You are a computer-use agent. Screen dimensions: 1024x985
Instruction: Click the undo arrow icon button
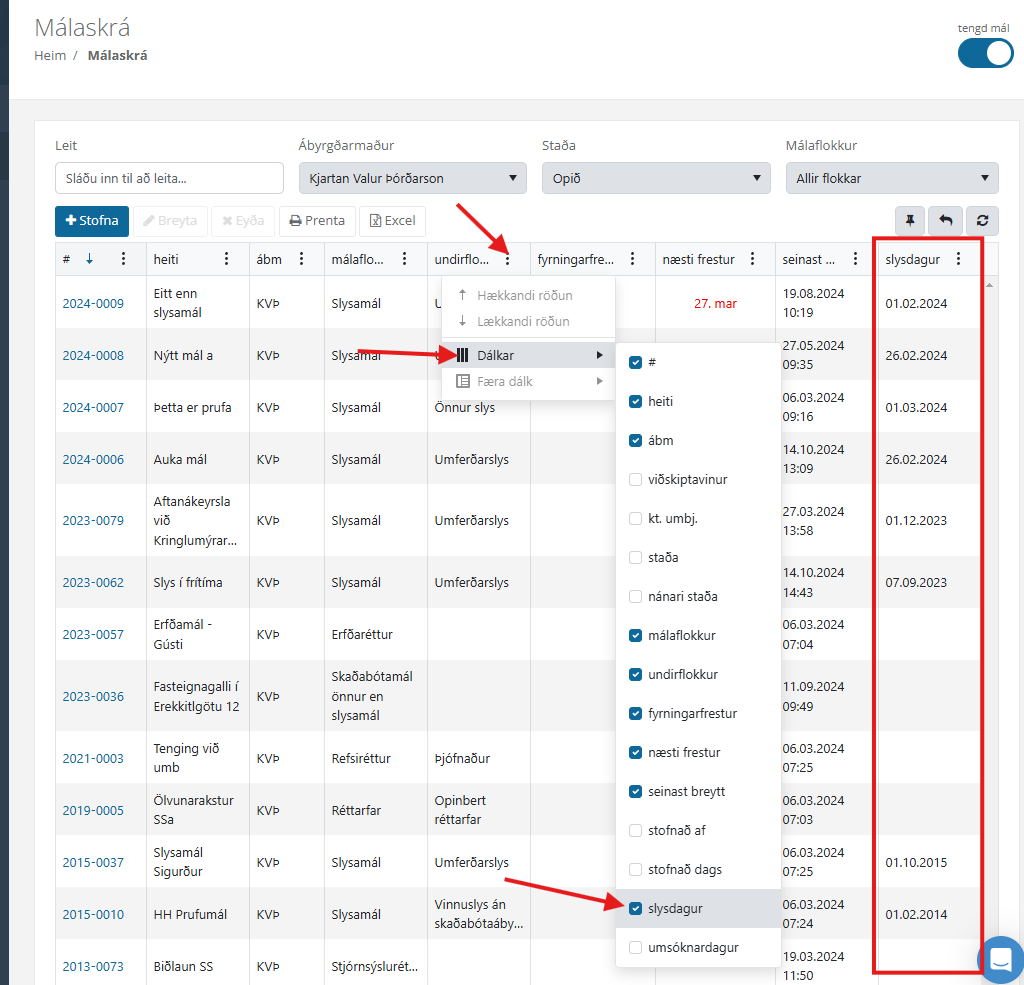click(946, 221)
